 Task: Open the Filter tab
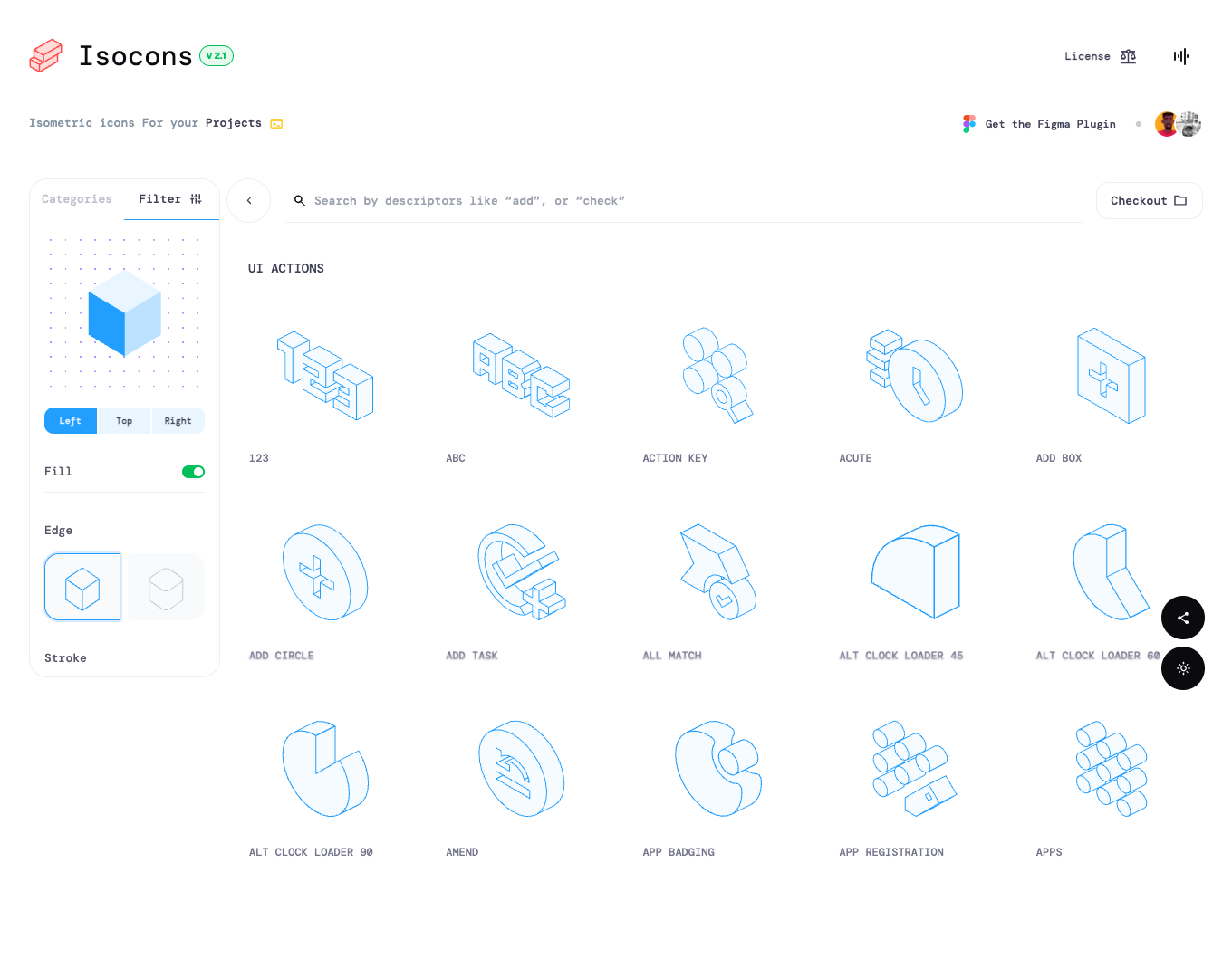click(159, 199)
